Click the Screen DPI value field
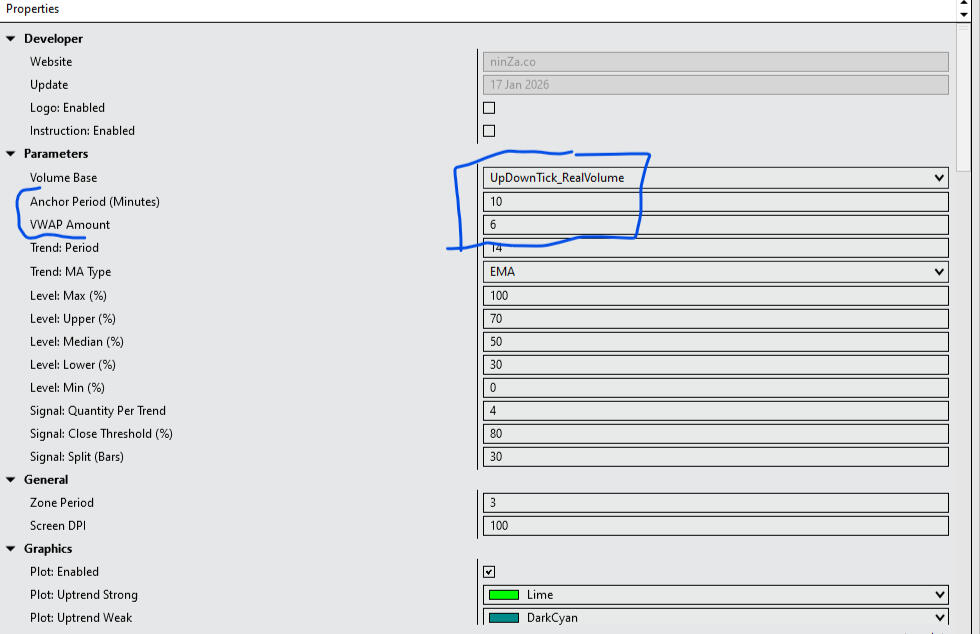The width and height of the screenshot is (980, 634). [715, 526]
